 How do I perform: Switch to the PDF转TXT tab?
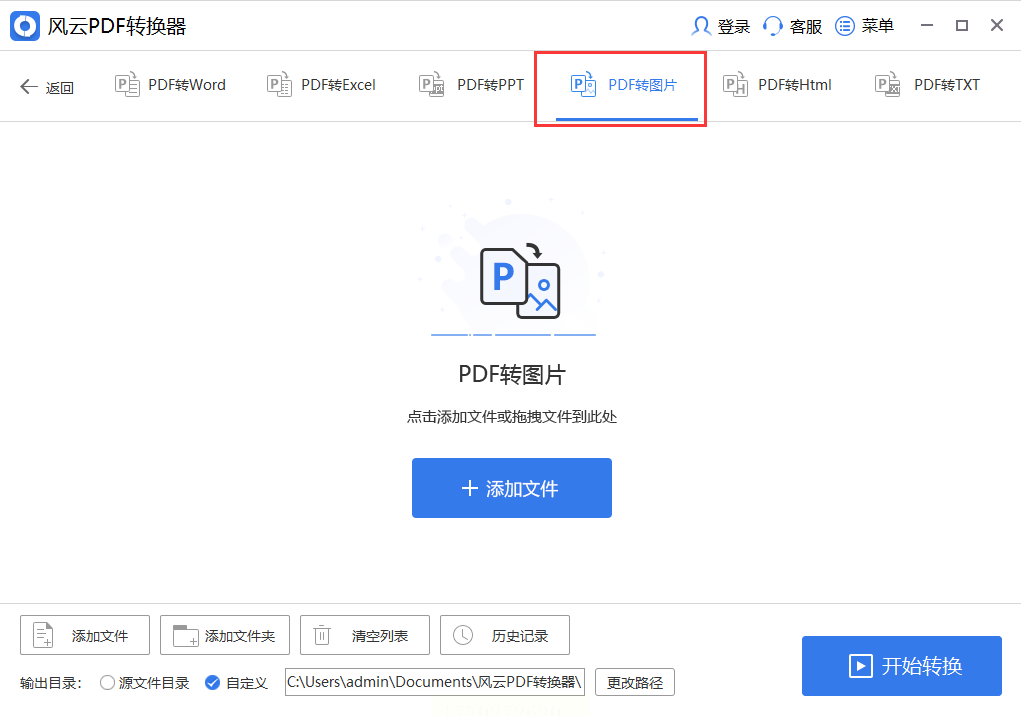coord(927,85)
